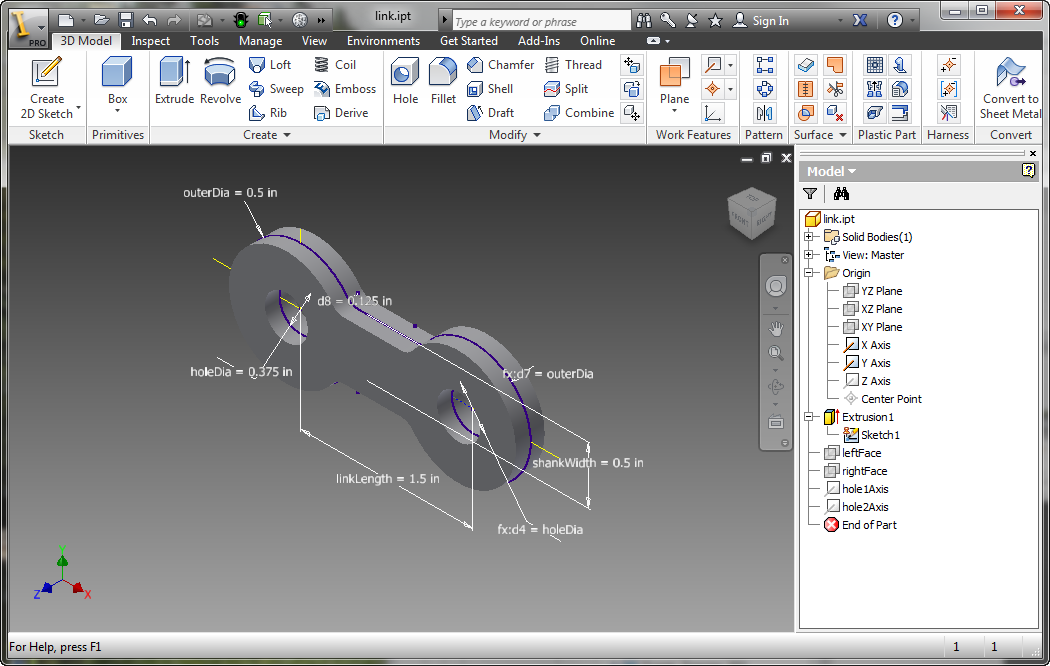Click the binoculars find icon in Model browser
The width and height of the screenshot is (1050, 666).
click(841, 194)
